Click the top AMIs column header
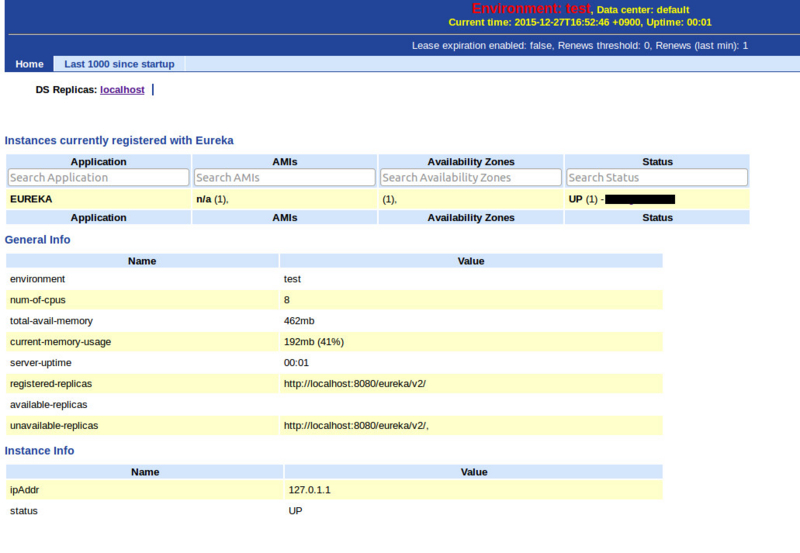The width and height of the screenshot is (800, 553). click(x=285, y=162)
